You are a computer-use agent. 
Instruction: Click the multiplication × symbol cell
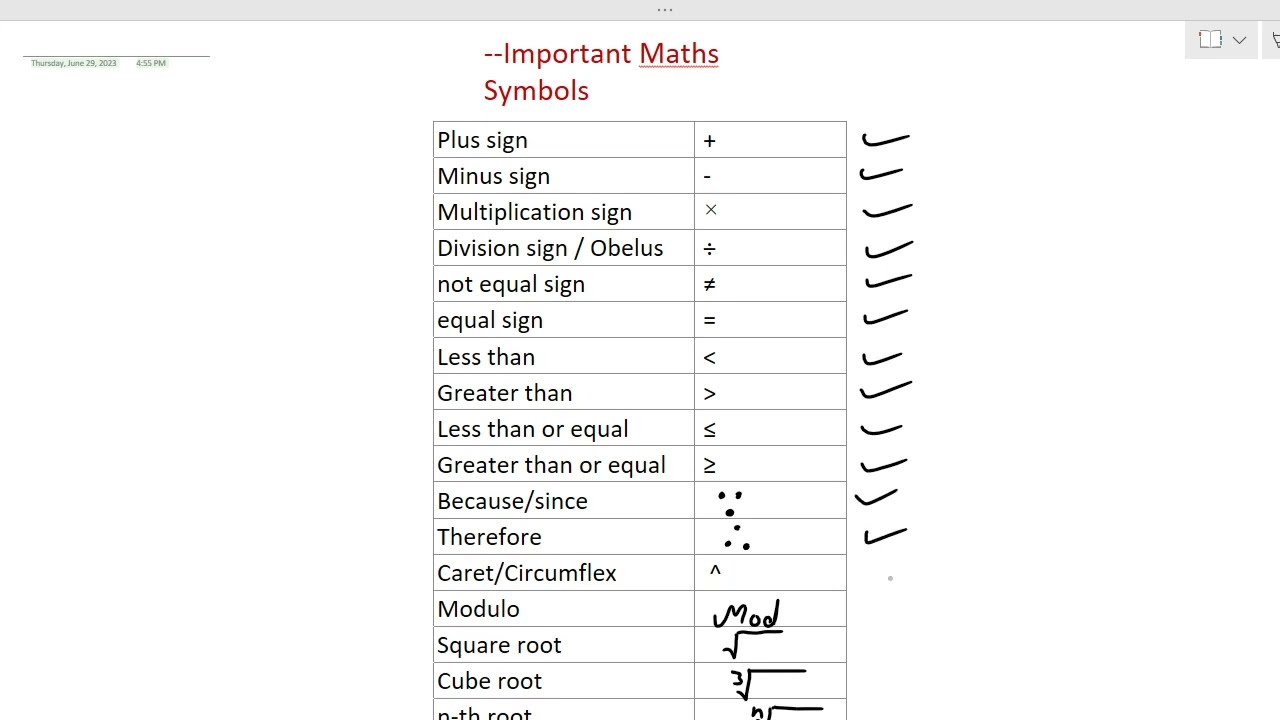tap(770, 212)
